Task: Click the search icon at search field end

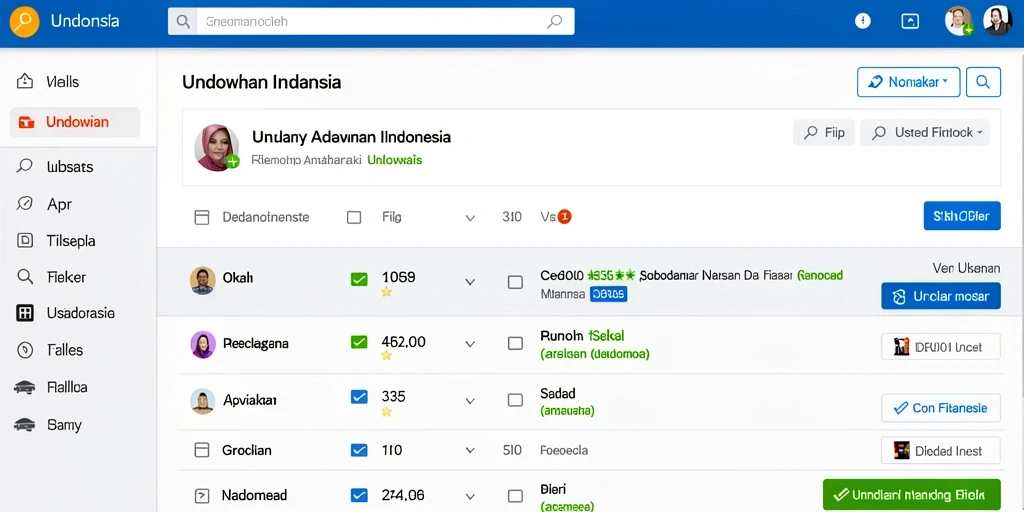Action: [x=554, y=22]
